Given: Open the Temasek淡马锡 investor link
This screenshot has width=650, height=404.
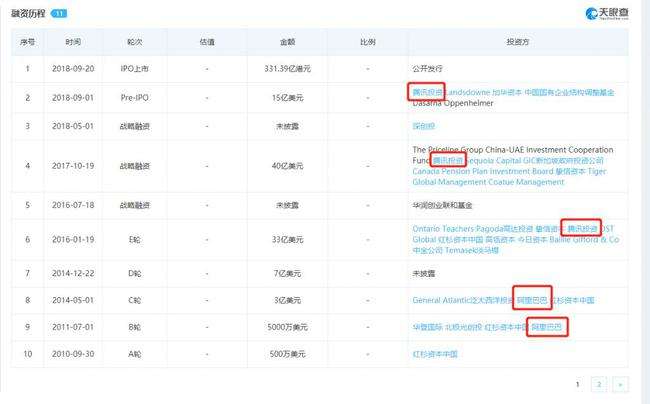Looking at the screenshot, I should pos(472,250).
